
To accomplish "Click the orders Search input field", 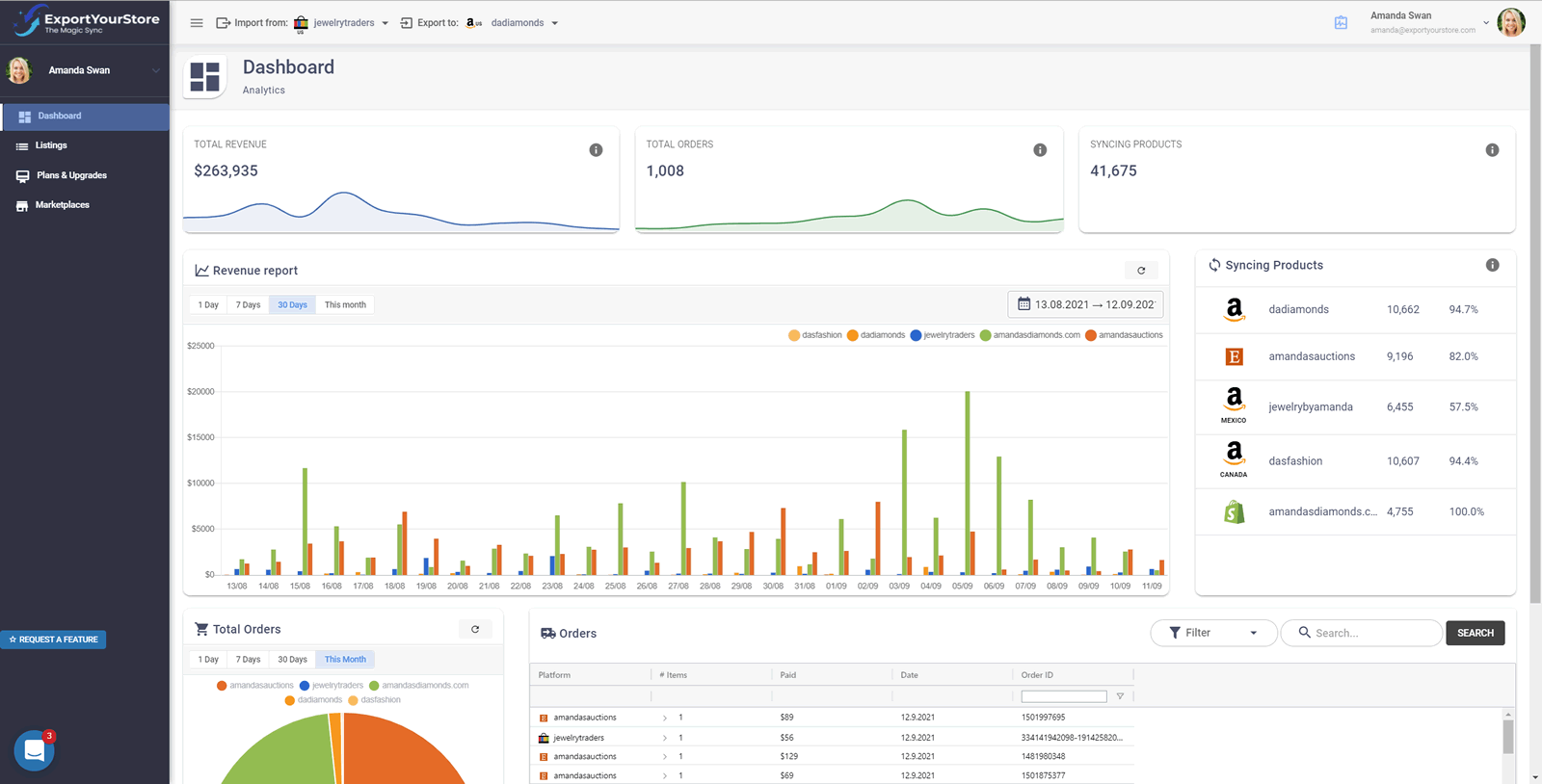I will point(1370,633).
